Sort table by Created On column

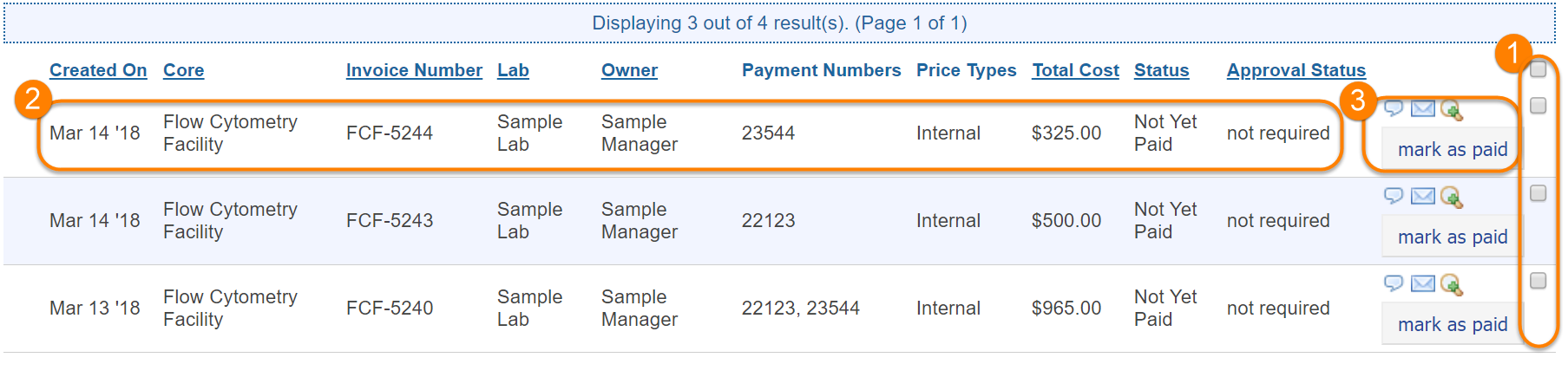pos(98,70)
